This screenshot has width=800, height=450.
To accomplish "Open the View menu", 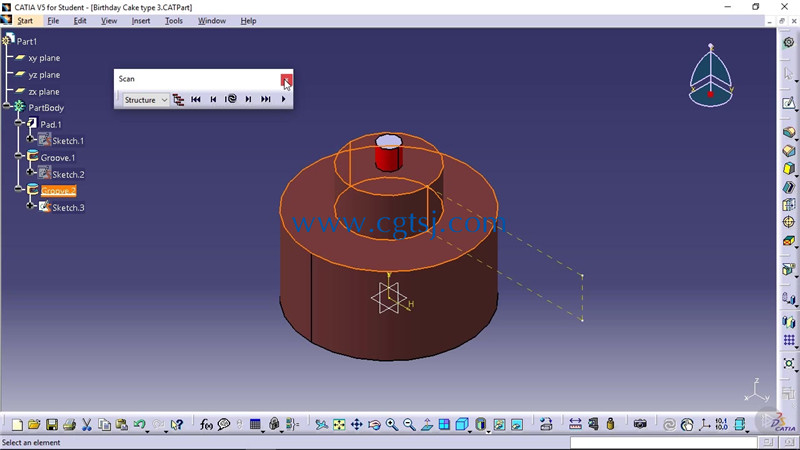I will [109, 21].
